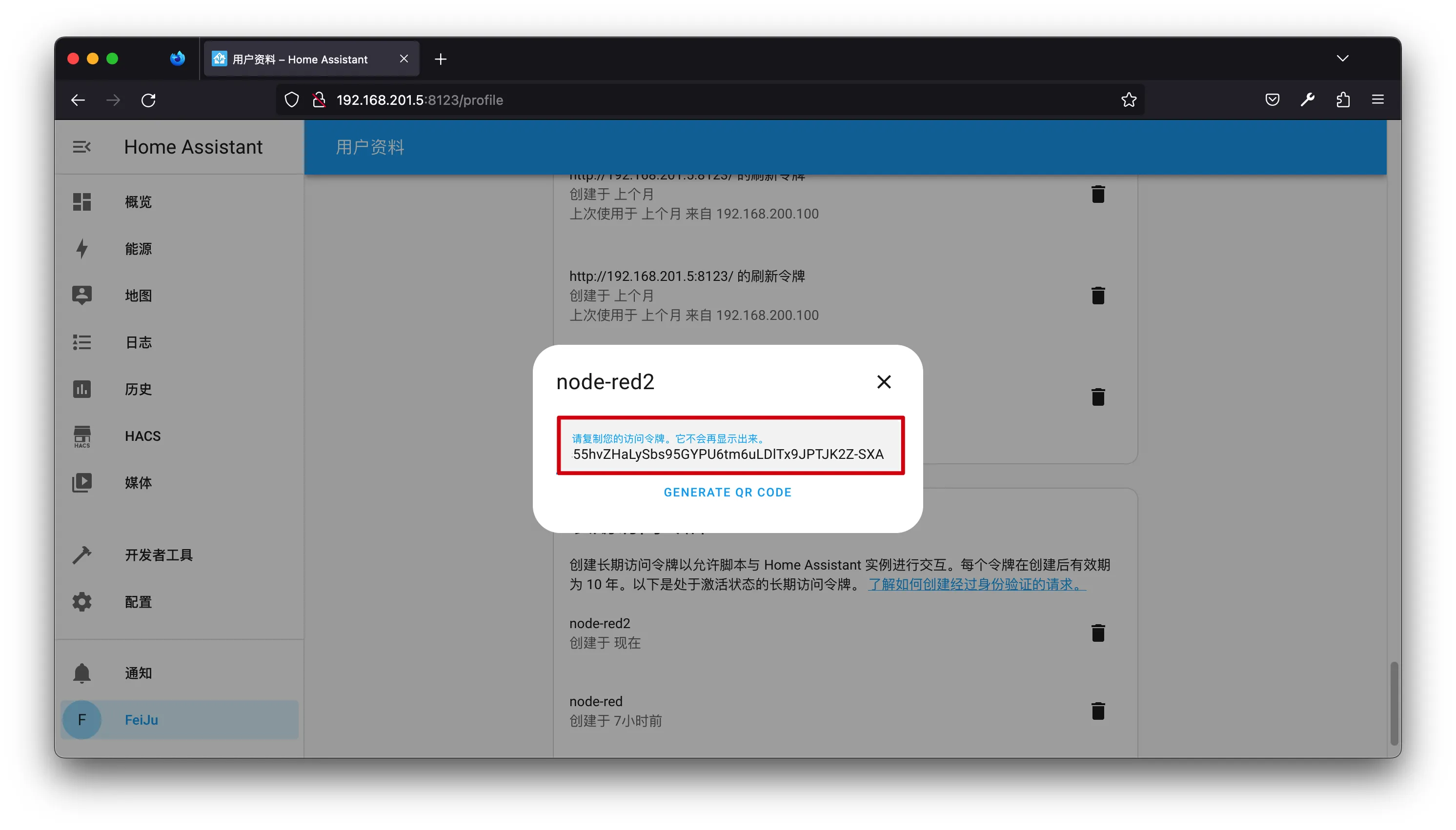Delete the node-red token created 7小时前

tap(1098, 711)
